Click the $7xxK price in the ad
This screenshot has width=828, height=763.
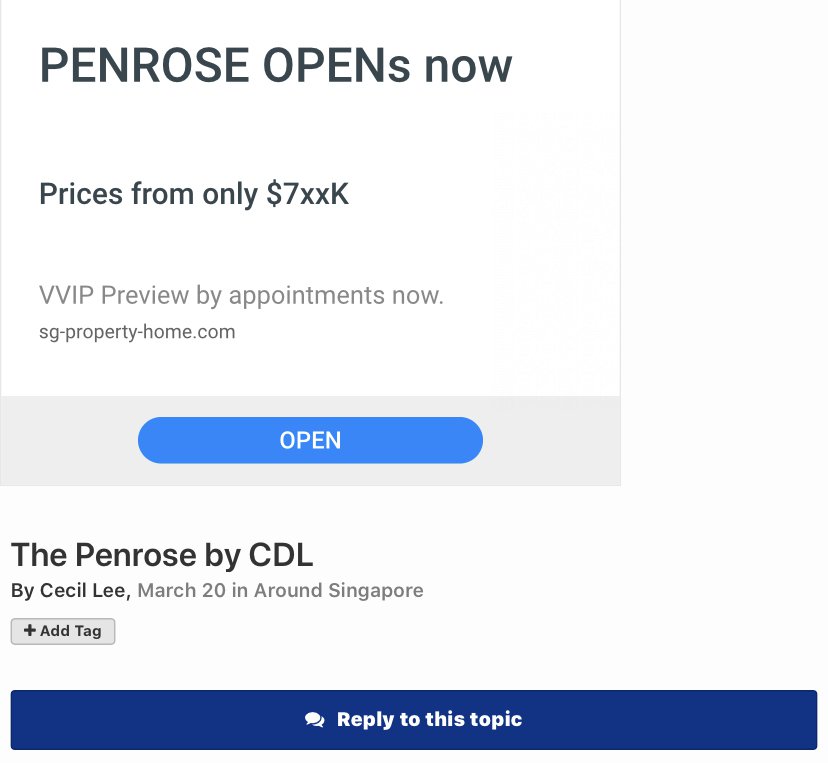point(307,194)
